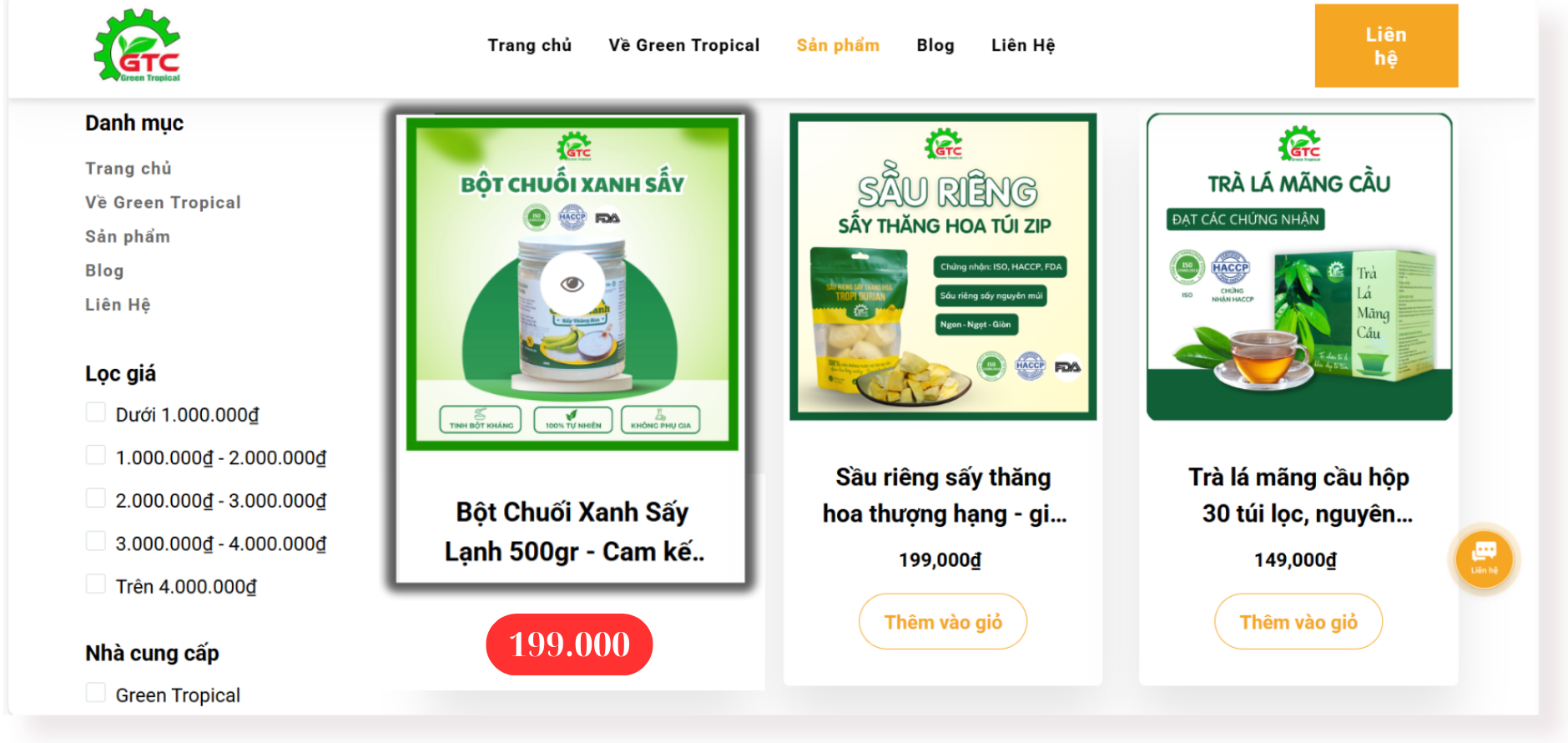The width and height of the screenshot is (1568, 743).
Task: Select the Green Tropical supplier checkbox
Action: pos(96,693)
